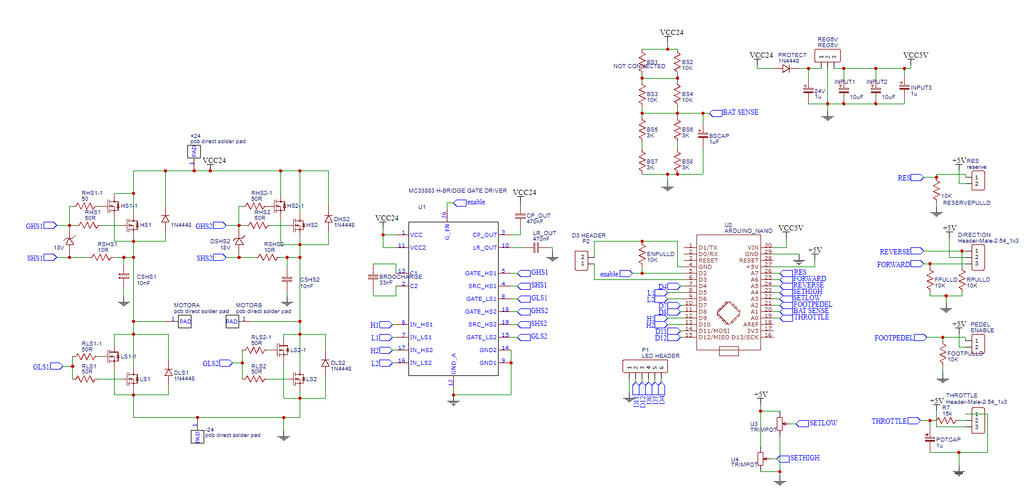This screenshot has width=1024, height=504.
Task: Click the U4 TRIMPOT symbol
Action: (x=761, y=458)
